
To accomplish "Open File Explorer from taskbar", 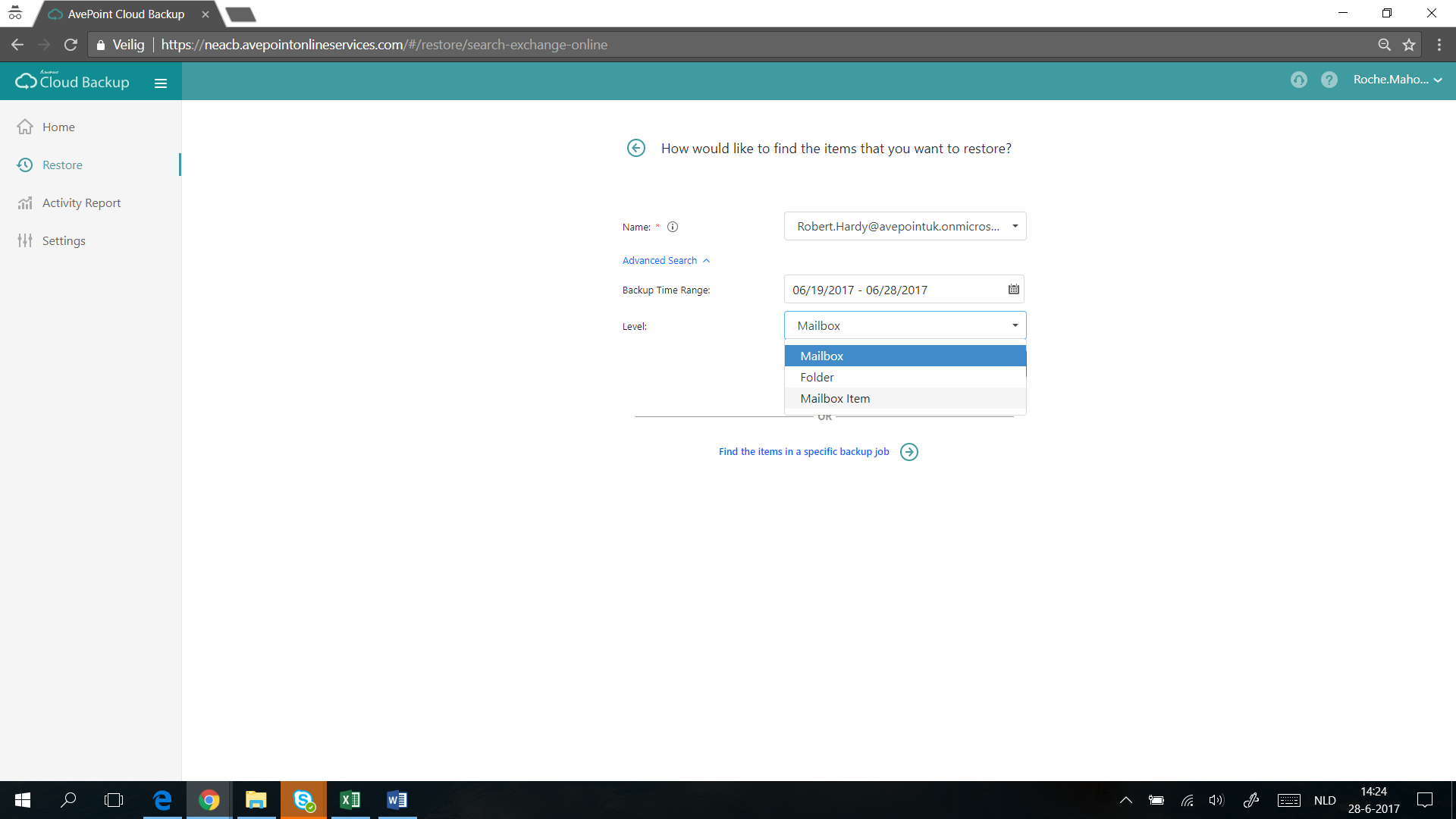I will 256,800.
